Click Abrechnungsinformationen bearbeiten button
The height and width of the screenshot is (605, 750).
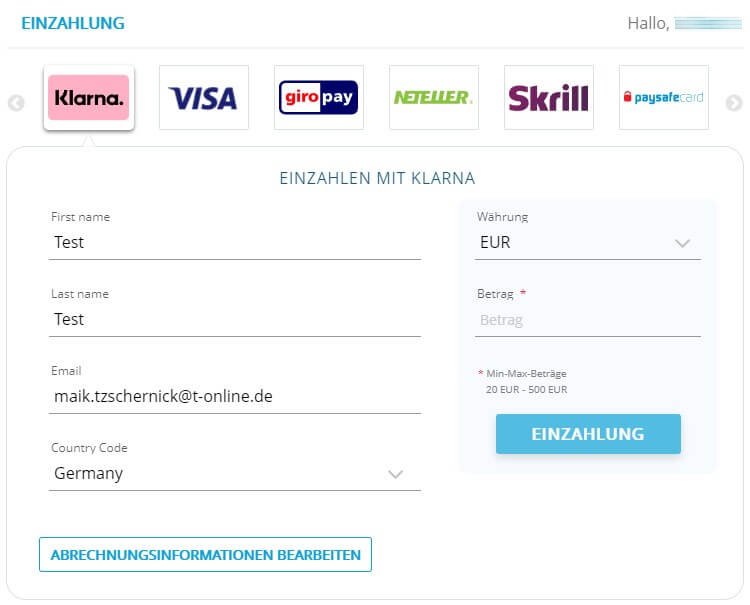coord(205,554)
